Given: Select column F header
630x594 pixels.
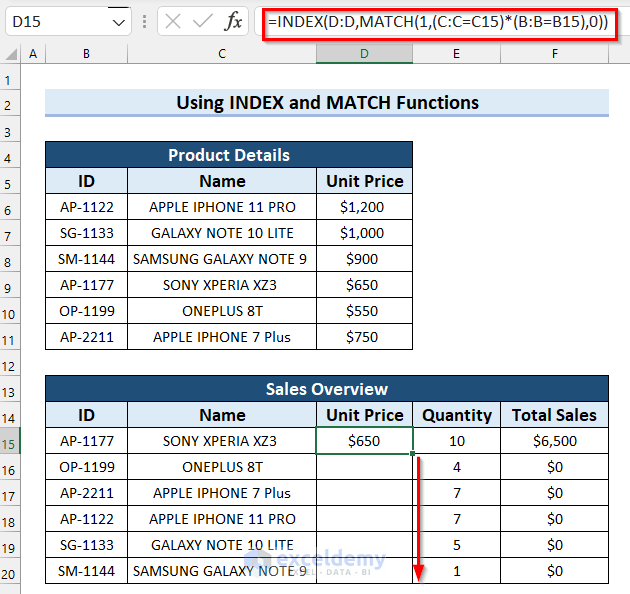Looking at the screenshot, I should tap(554, 54).
